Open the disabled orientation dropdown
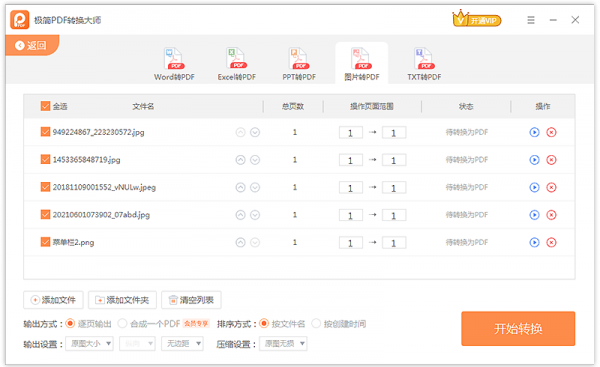Screen dimensions: 600x367 point(137,344)
